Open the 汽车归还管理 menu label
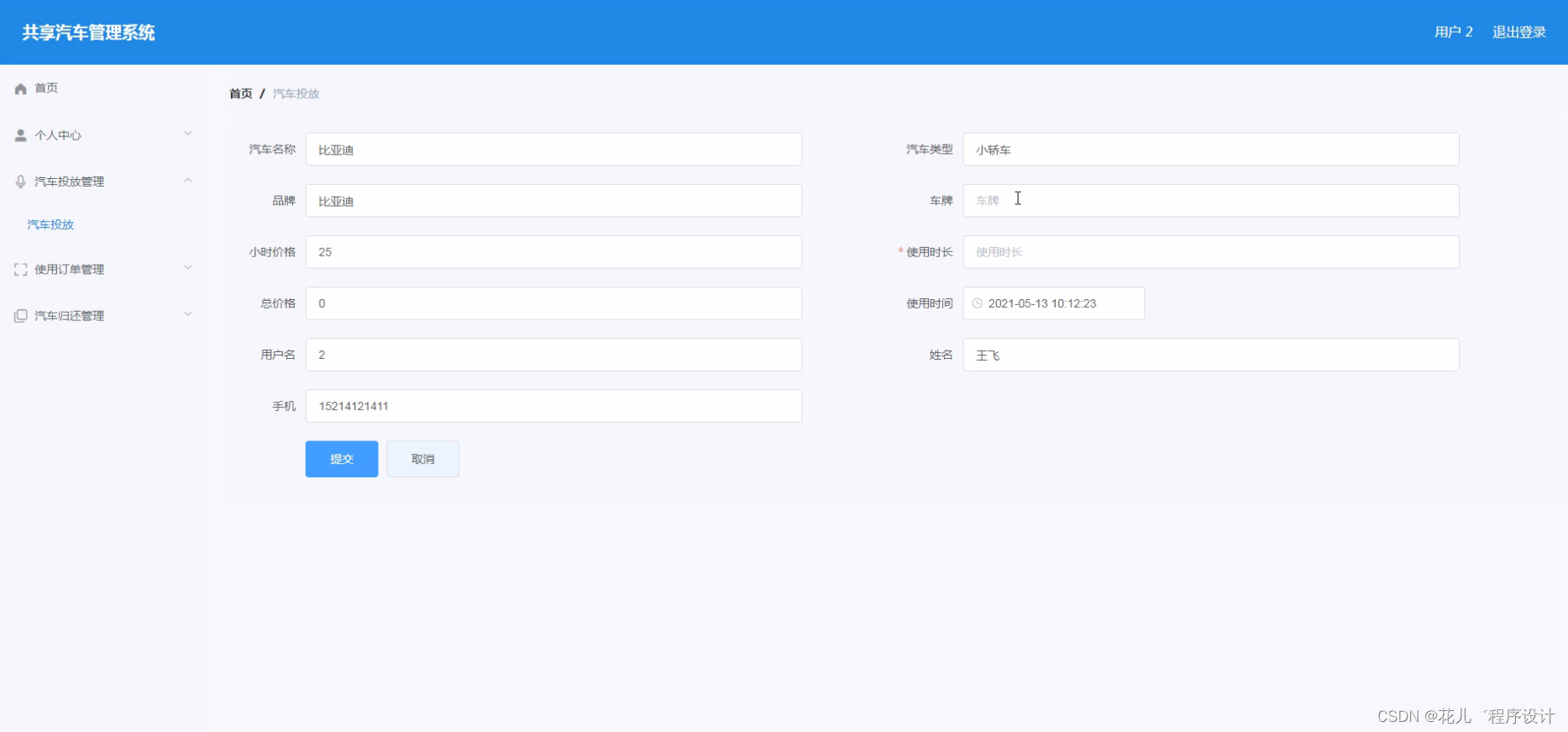The width and height of the screenshot is (1568, 732). (70, 316)
